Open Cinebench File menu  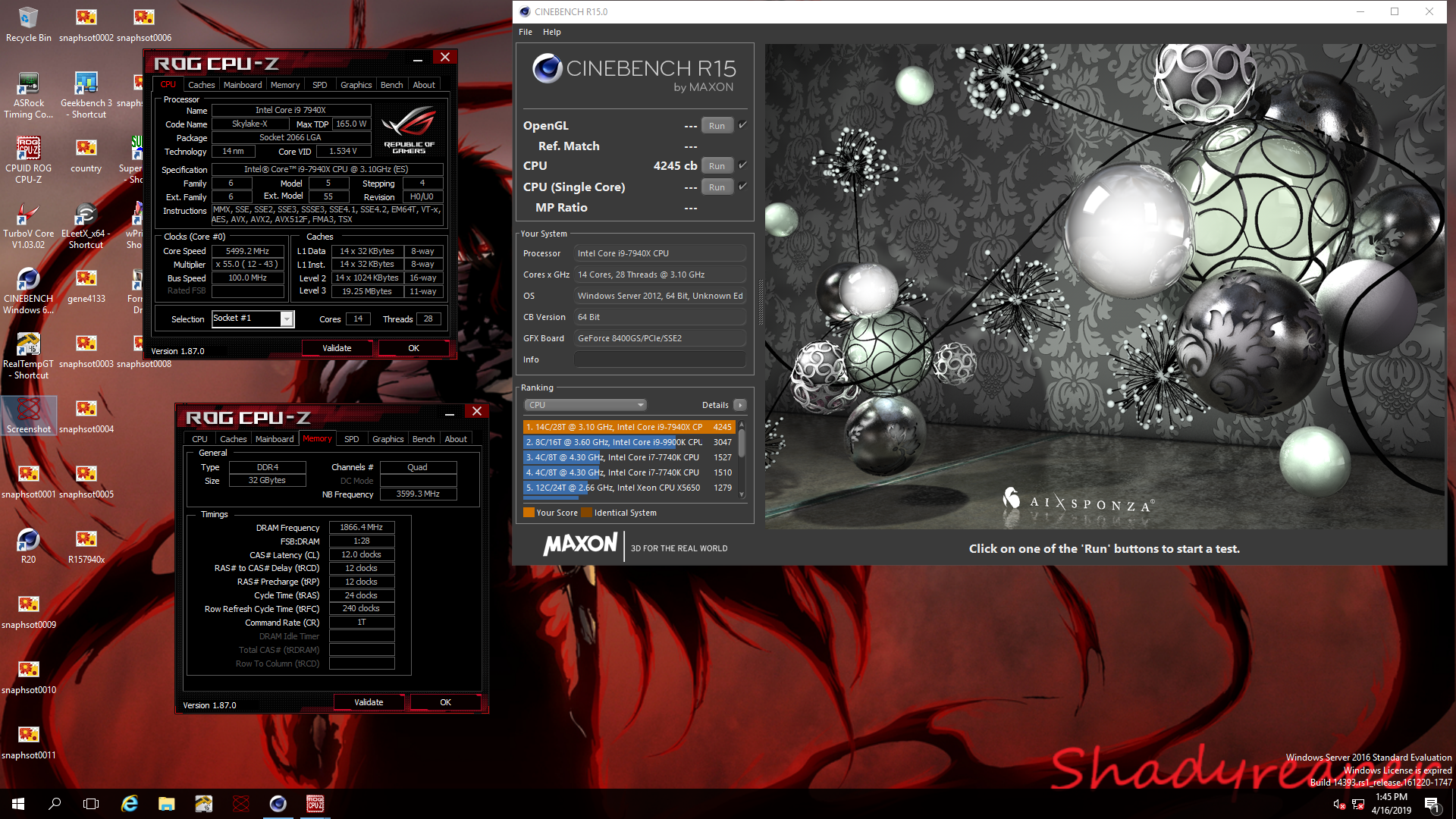click(x=526, y=32)
